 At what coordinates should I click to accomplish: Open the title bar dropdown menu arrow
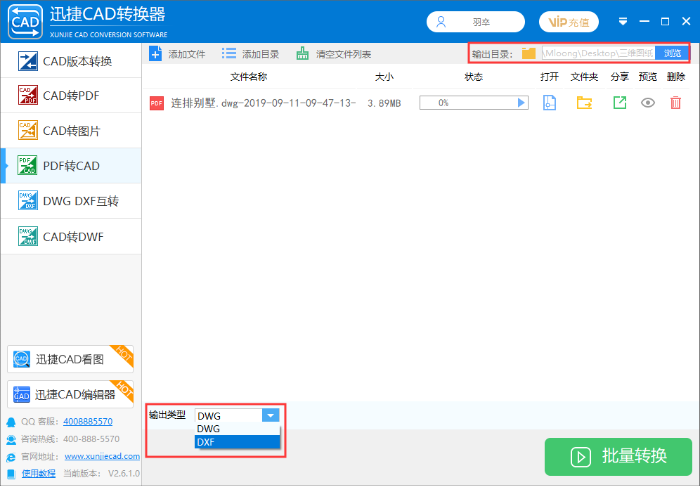point(623,21)
